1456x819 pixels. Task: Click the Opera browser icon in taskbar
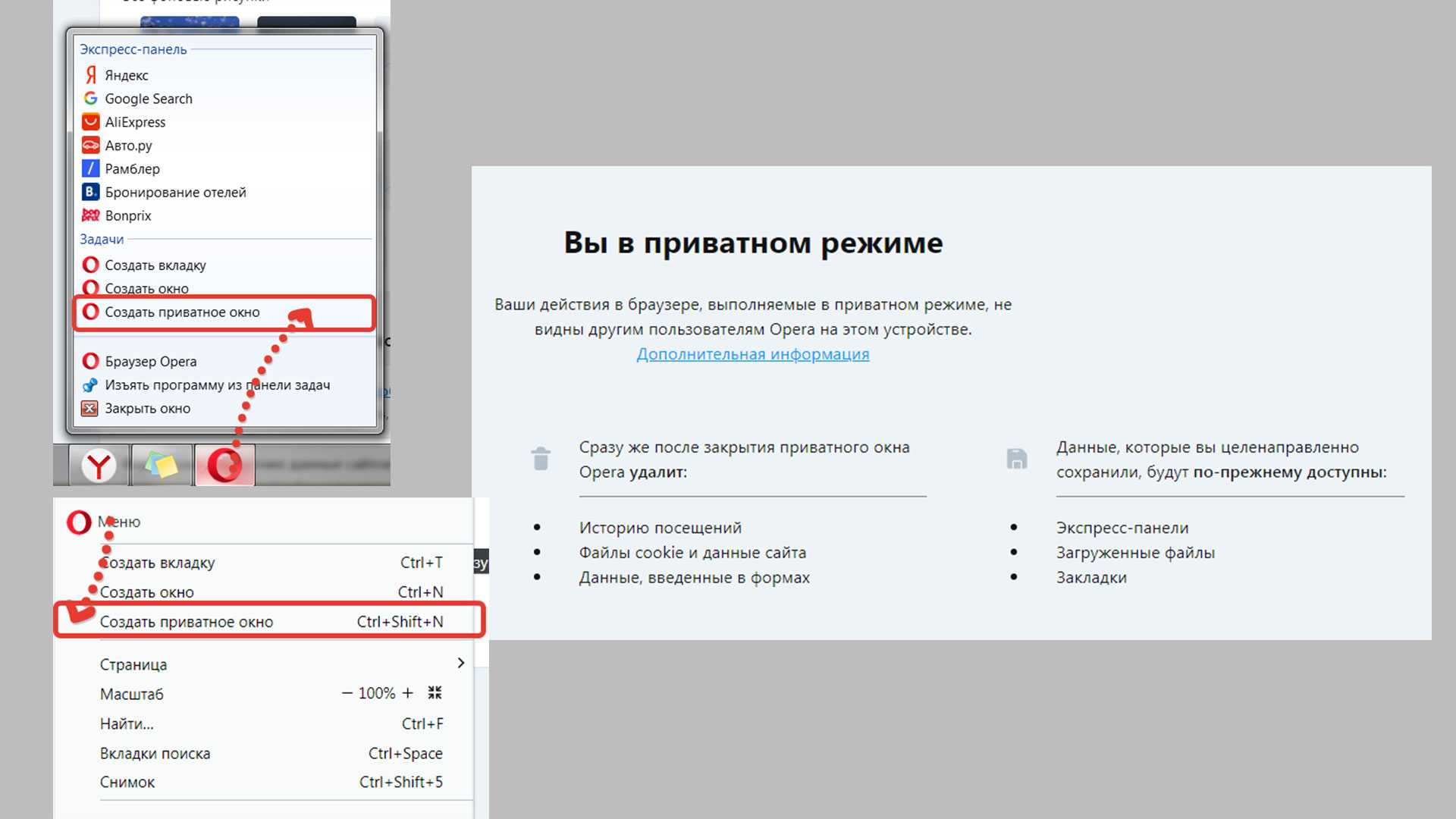tap(223, 464)
